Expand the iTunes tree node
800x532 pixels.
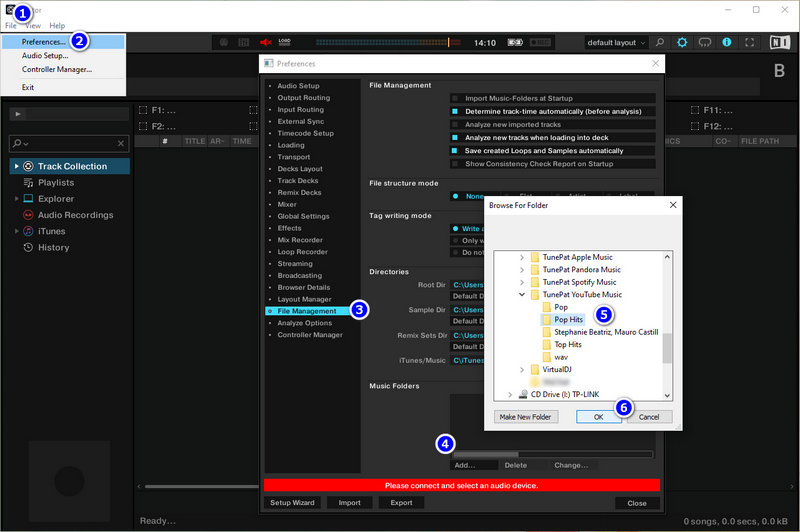click(x=16, y=231)
